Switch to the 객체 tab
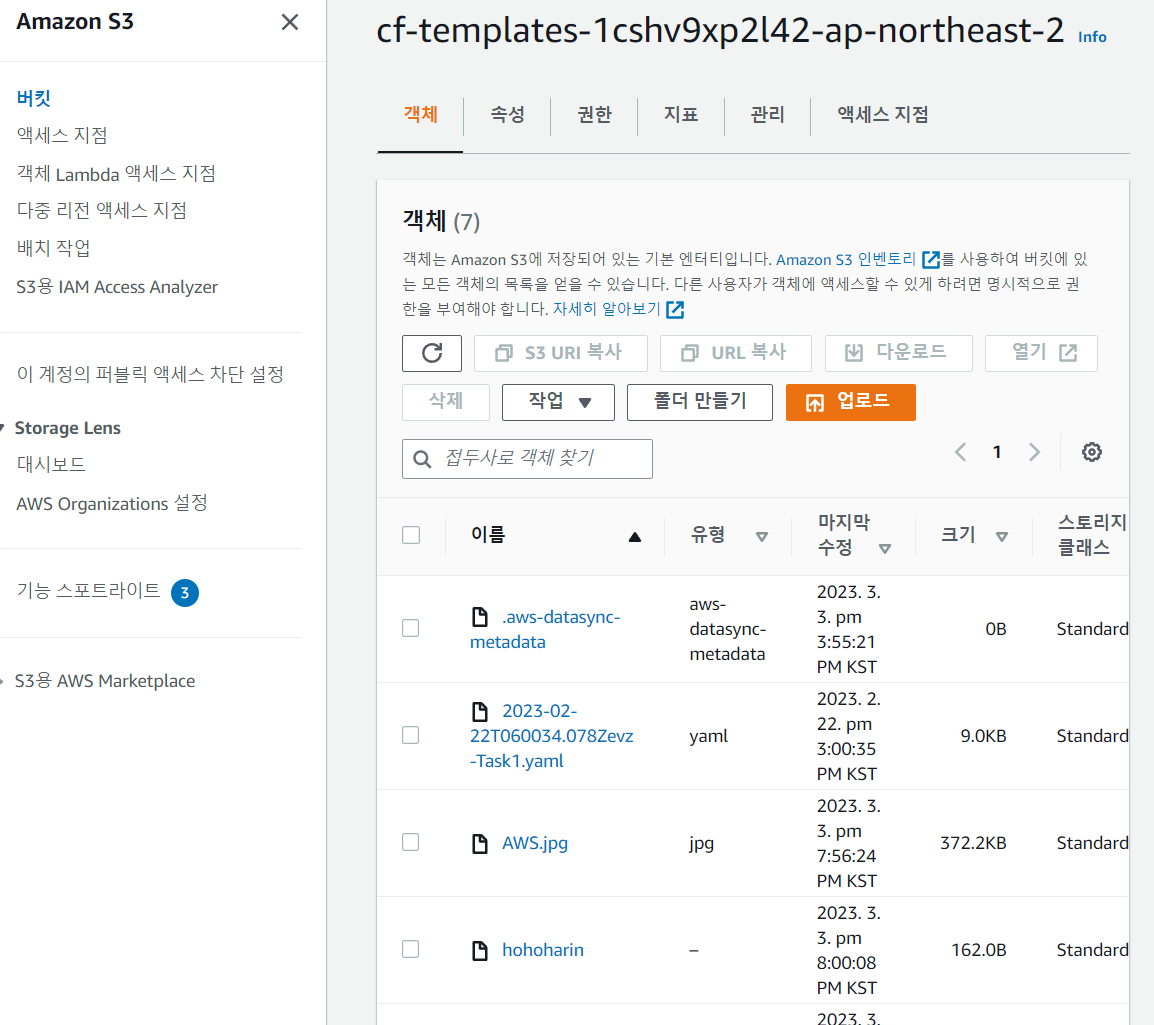The image size is (1154, 1025). (420, 115)
